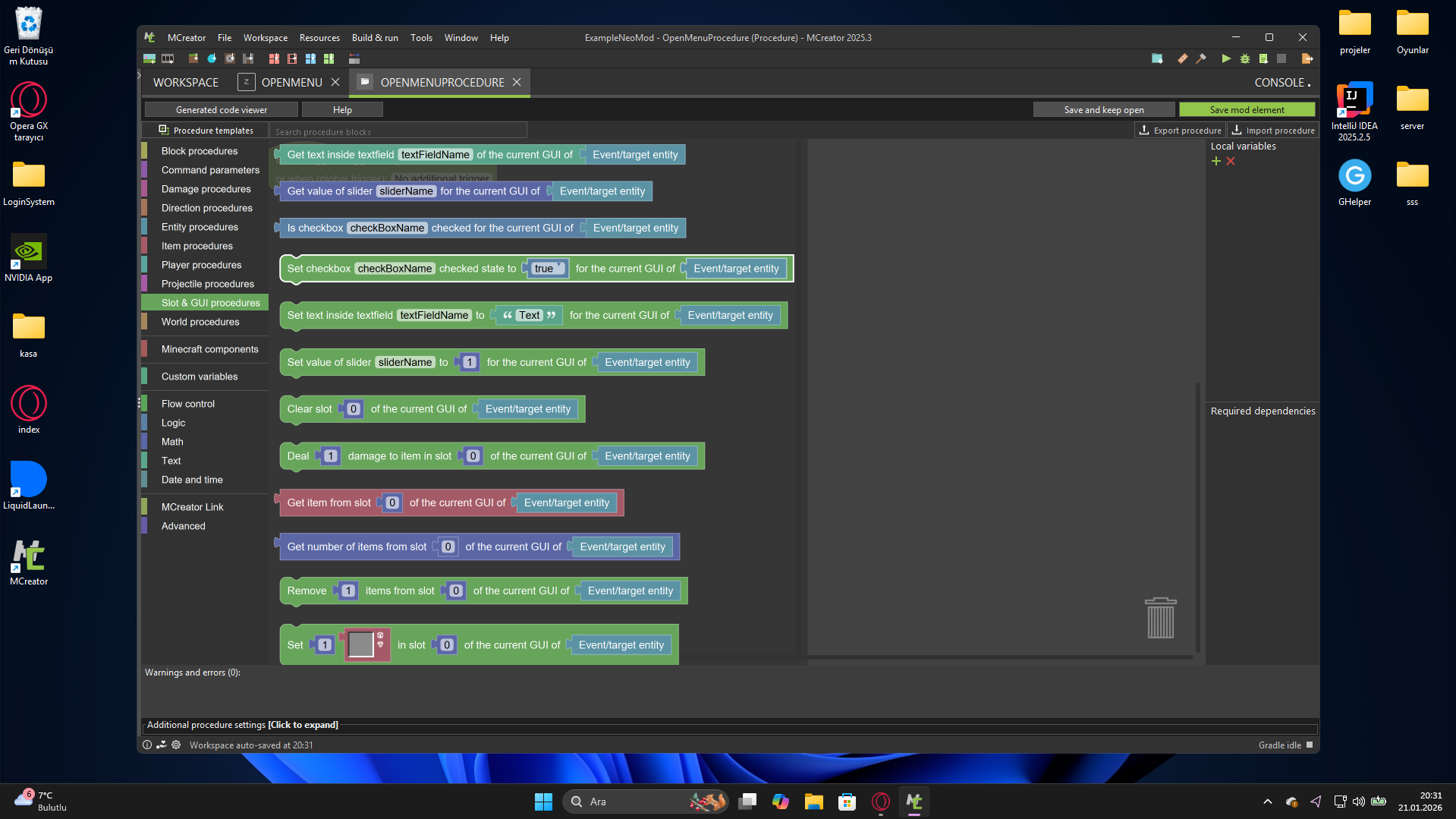Run the client with green play icon

pyautogui.click(x=1226, y=58)
